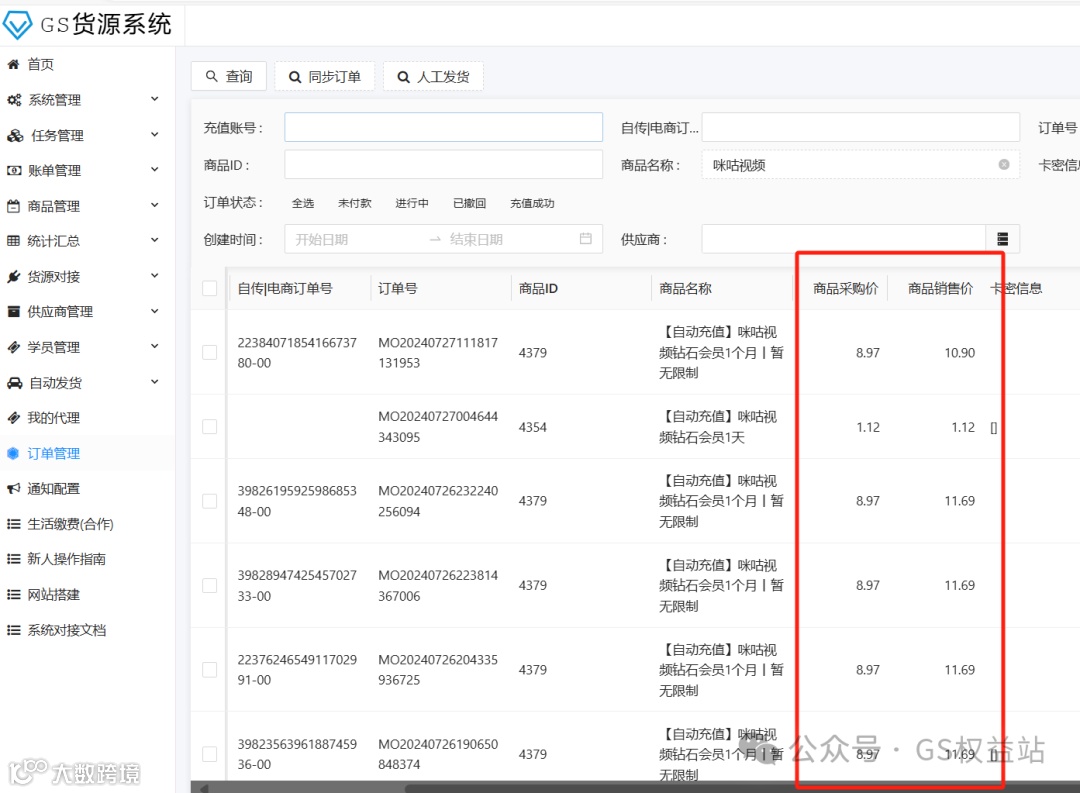
Task: Check the row for order MO20240726204335936725
Action: point(209,670)
